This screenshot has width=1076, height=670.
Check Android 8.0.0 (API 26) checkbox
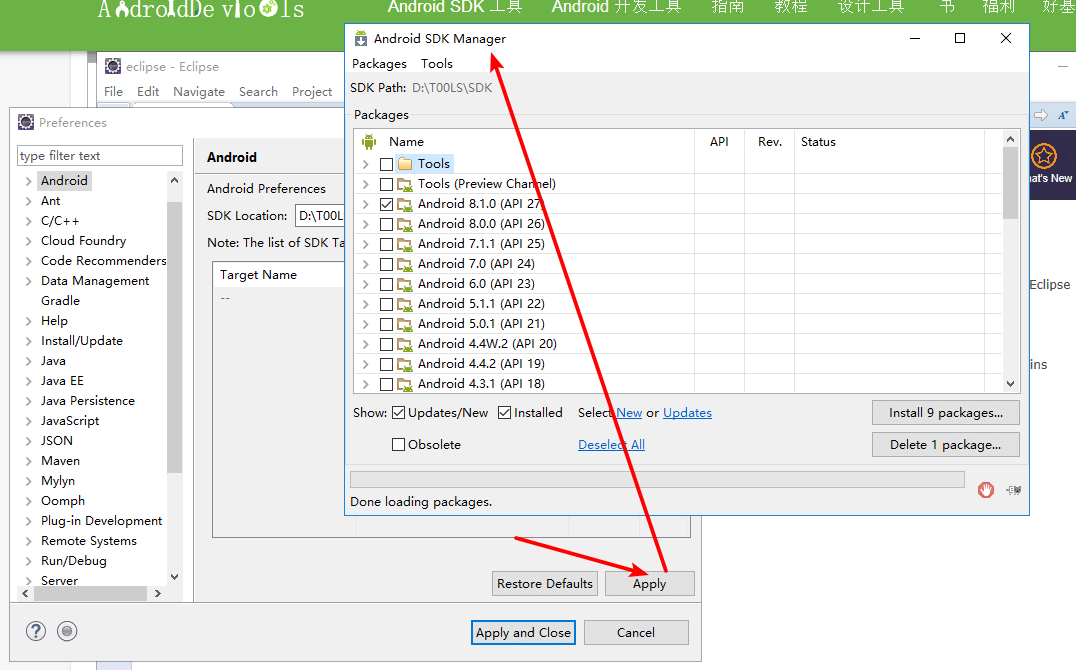[x=386, y=224]
